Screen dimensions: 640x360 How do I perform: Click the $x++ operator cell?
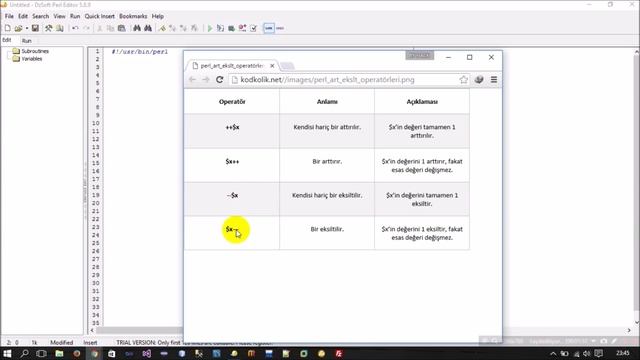tap(232, 165)
